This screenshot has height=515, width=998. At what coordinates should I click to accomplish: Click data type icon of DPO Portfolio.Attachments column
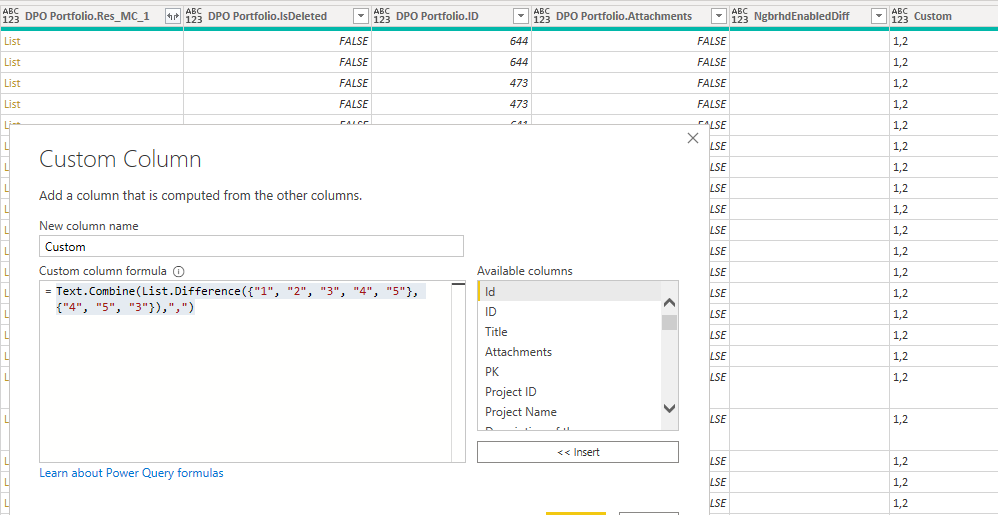[x=542, y=17]
